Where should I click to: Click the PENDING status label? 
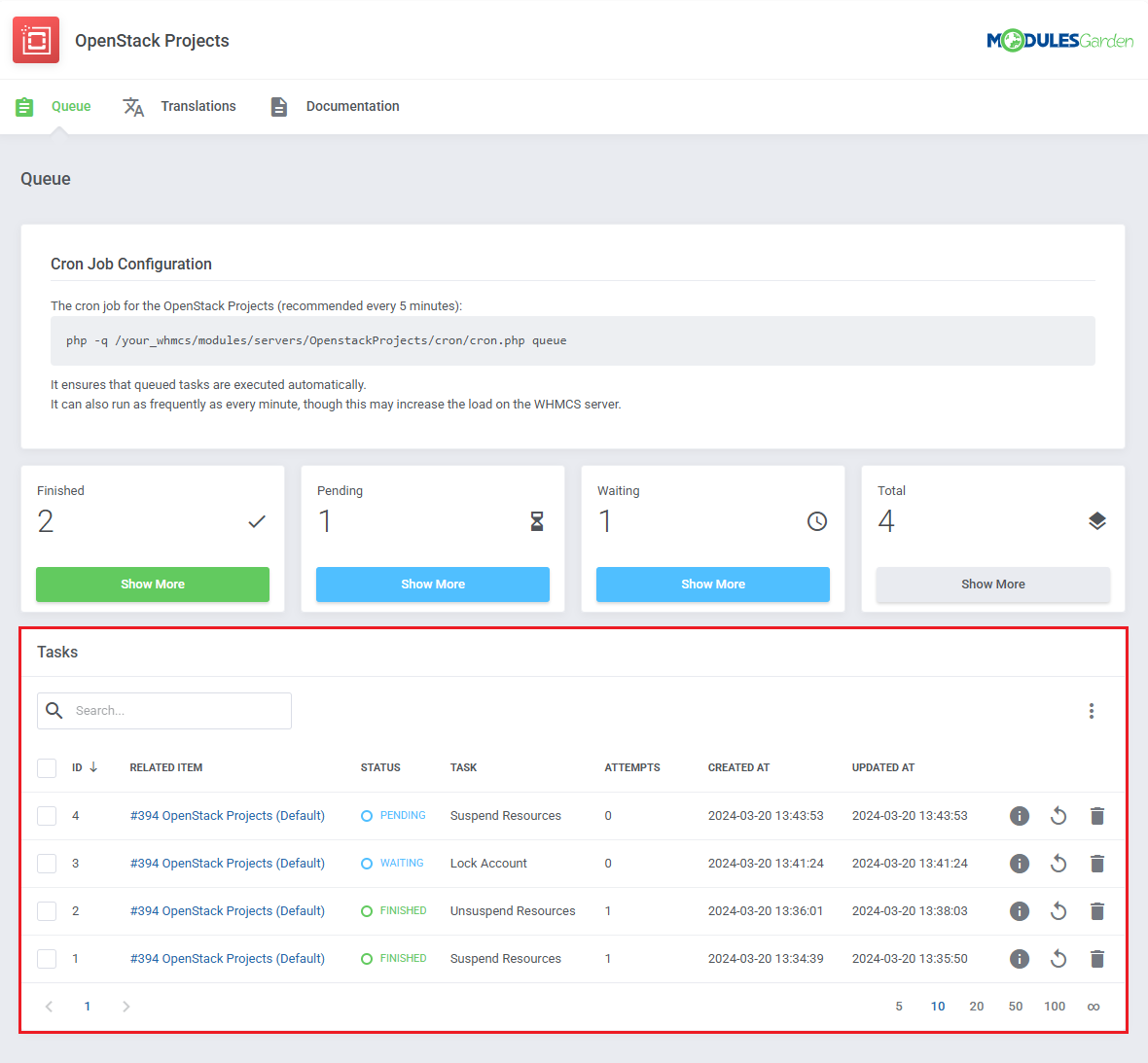403,816
